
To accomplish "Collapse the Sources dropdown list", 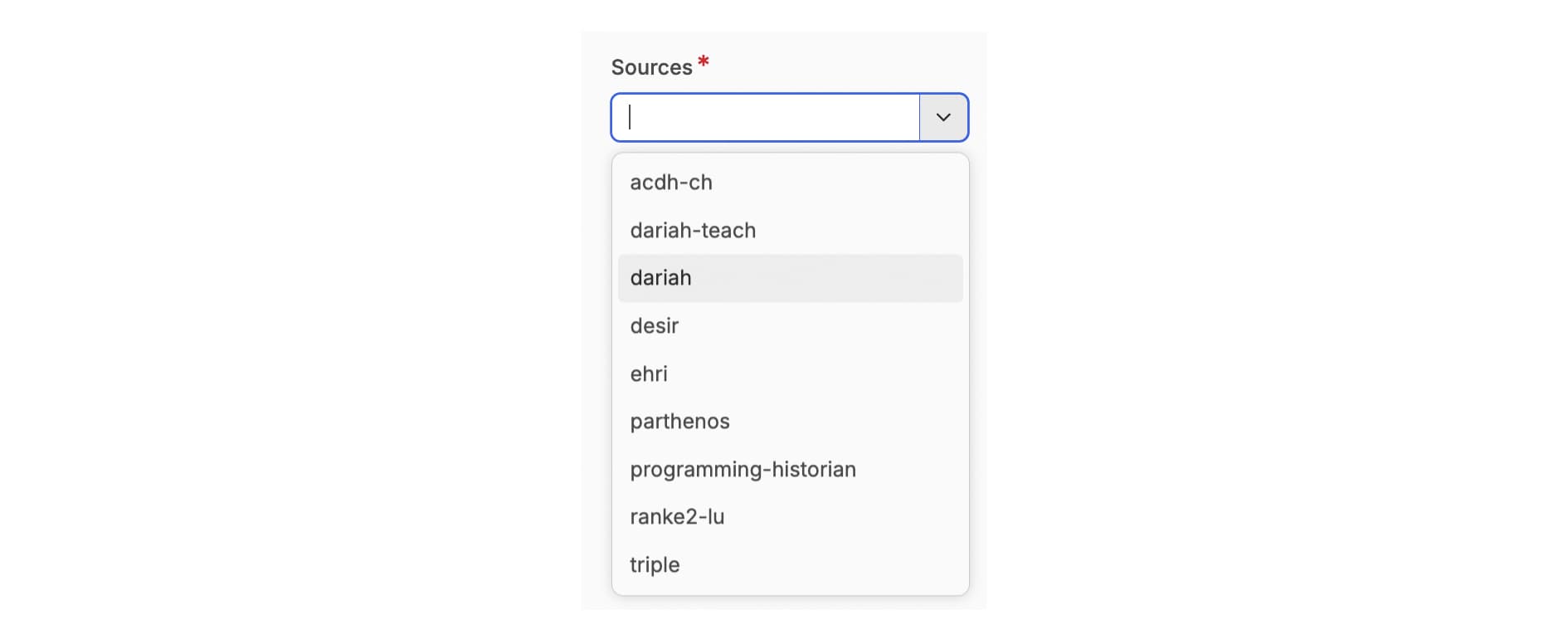I will click(x=943, y=117).
